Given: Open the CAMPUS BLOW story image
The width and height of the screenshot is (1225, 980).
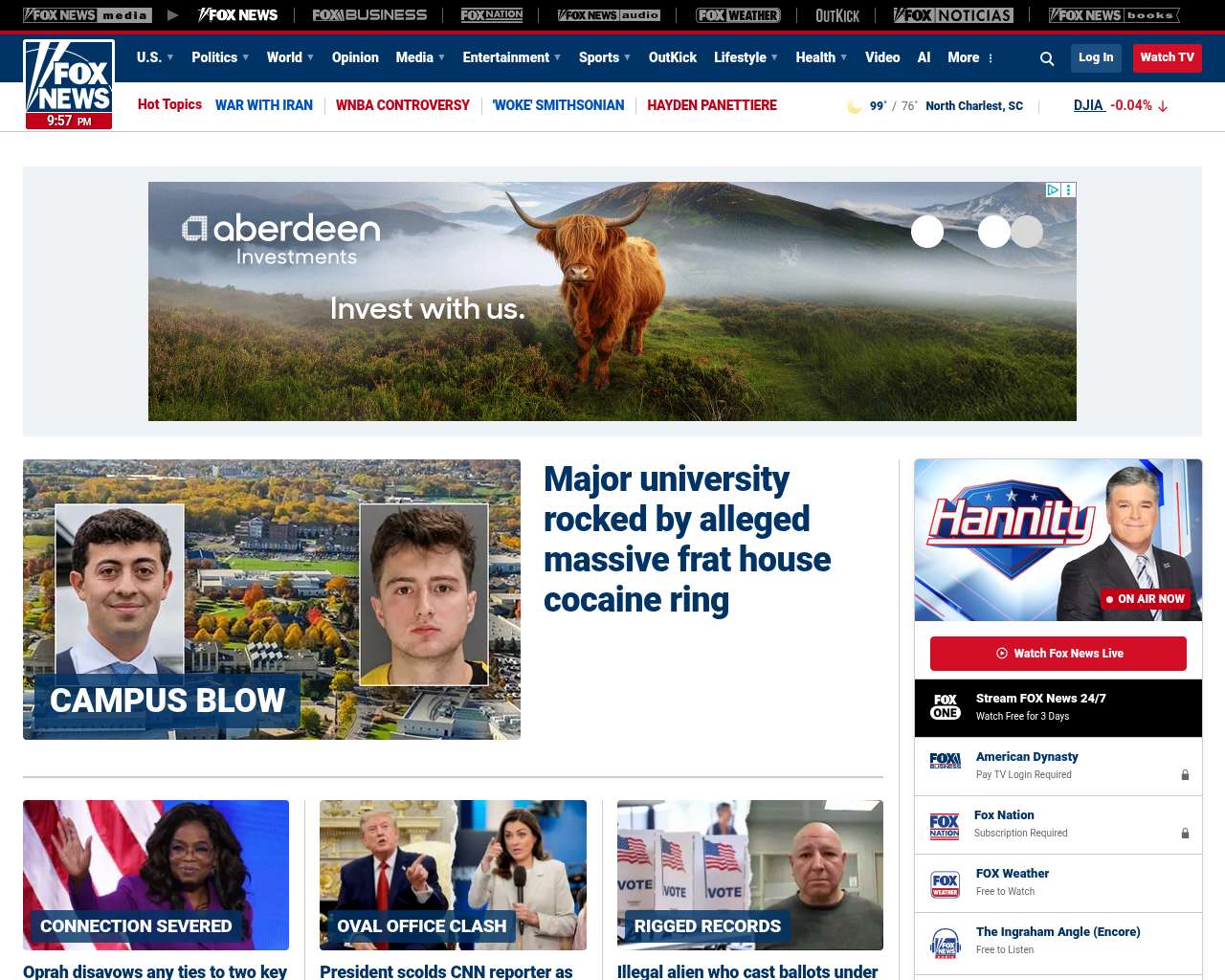Looking at the screenshot, I should [272, 599].
